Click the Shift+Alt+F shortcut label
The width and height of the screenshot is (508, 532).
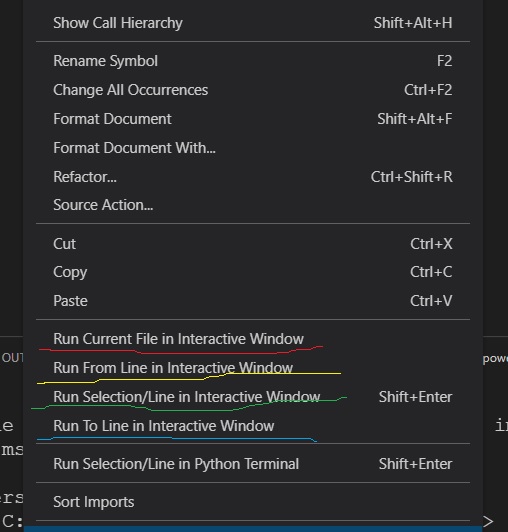point(415,119)
